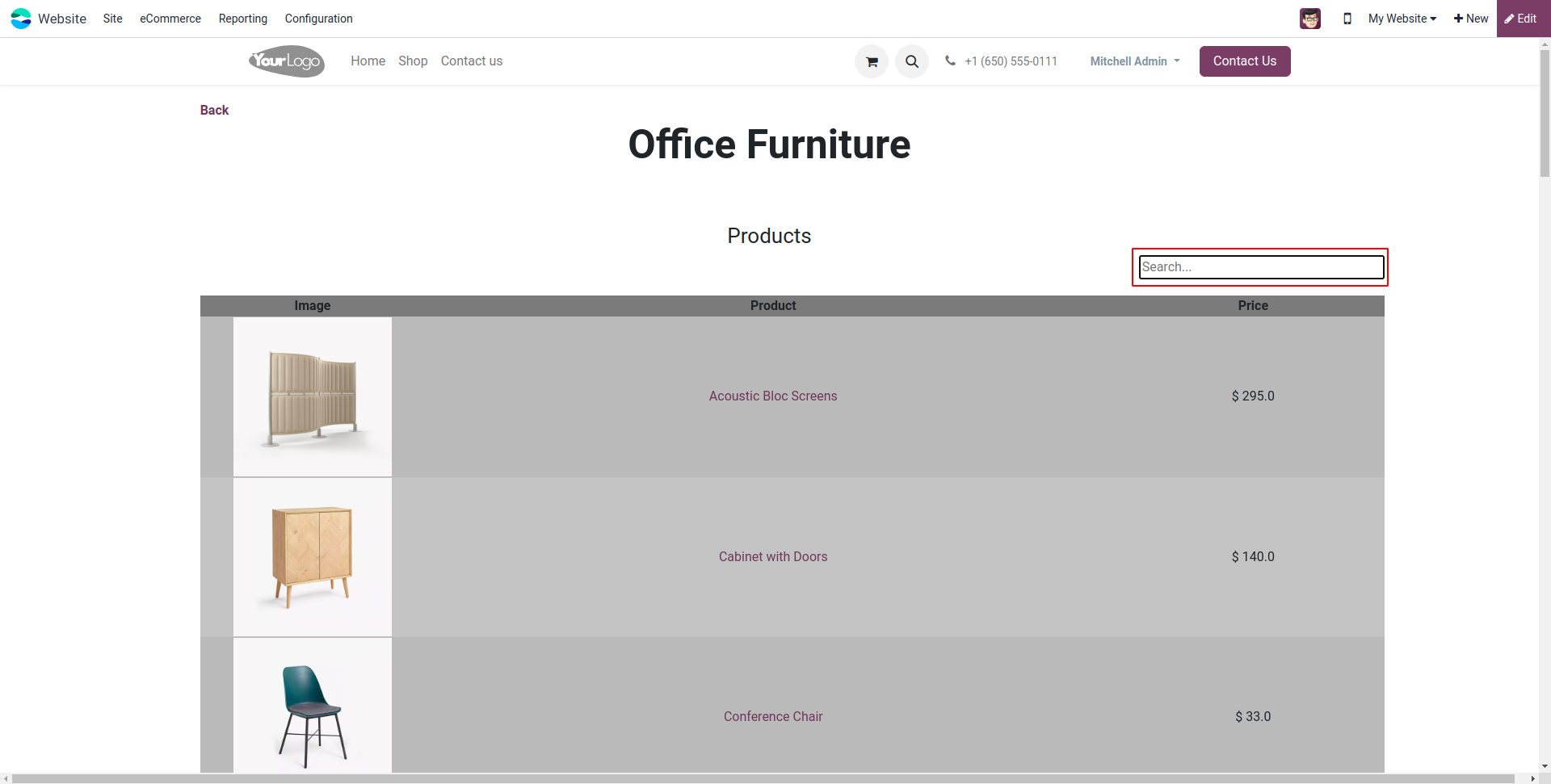
Task: Click the magnifier search icon in header
Action: pyautogui.click(x=912, y=61)
